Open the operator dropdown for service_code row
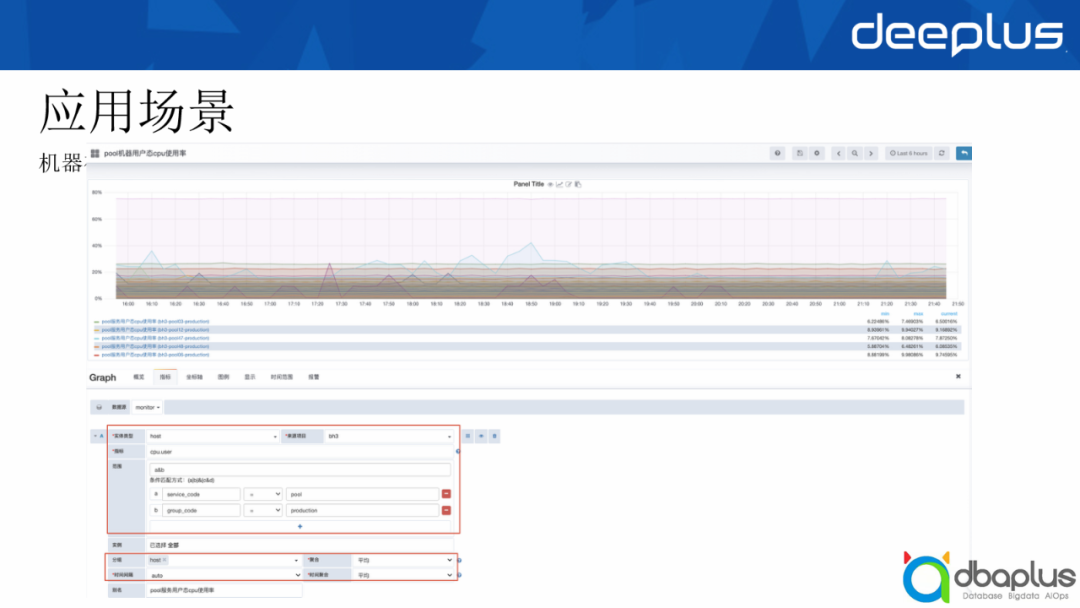 click(263, 494)
